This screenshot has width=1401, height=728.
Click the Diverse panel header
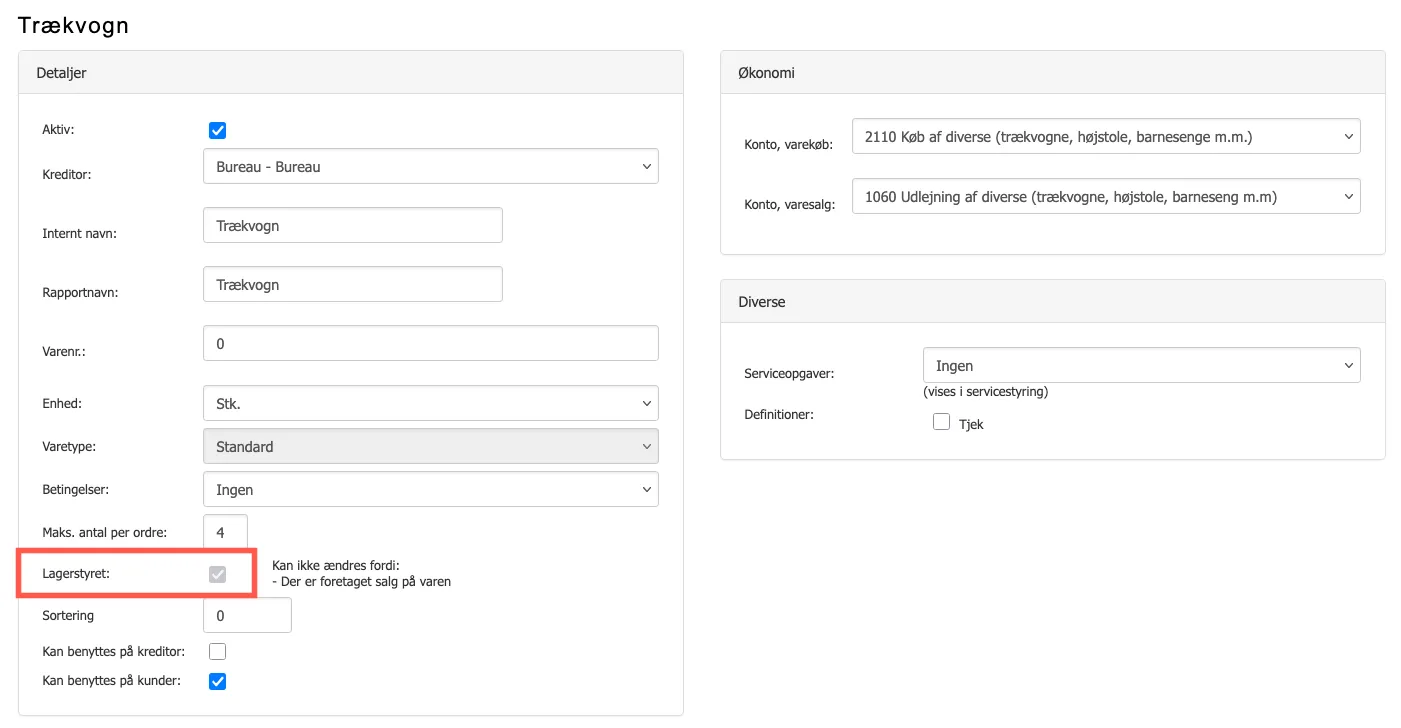tap(1052, 302)
